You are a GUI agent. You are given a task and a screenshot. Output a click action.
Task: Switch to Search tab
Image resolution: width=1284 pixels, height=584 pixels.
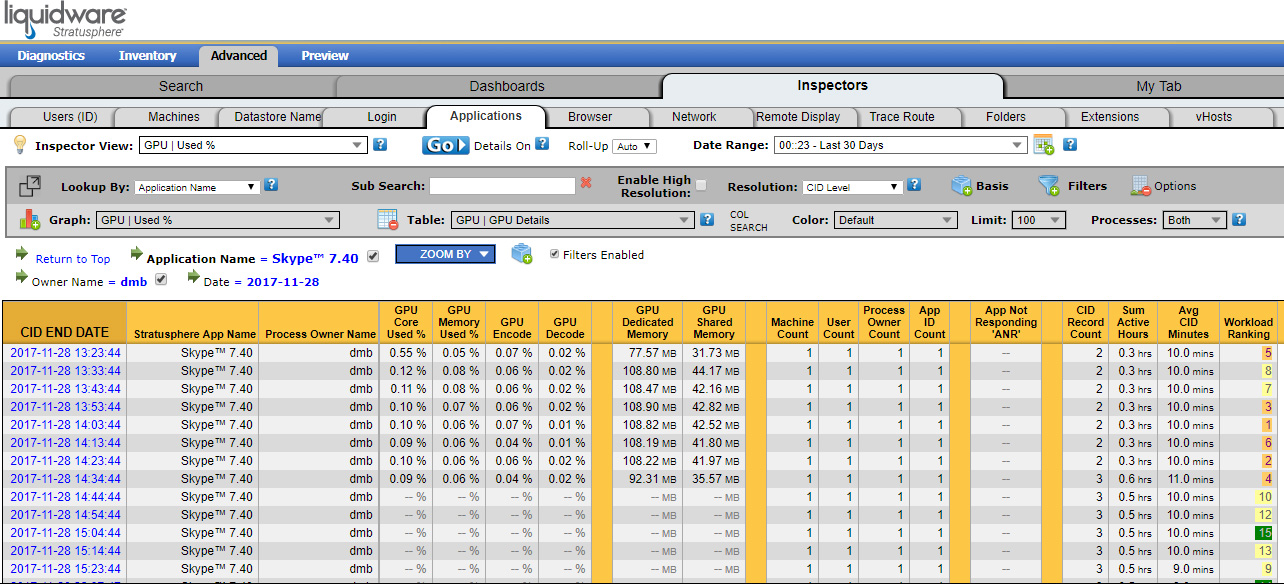click(181, 86)
